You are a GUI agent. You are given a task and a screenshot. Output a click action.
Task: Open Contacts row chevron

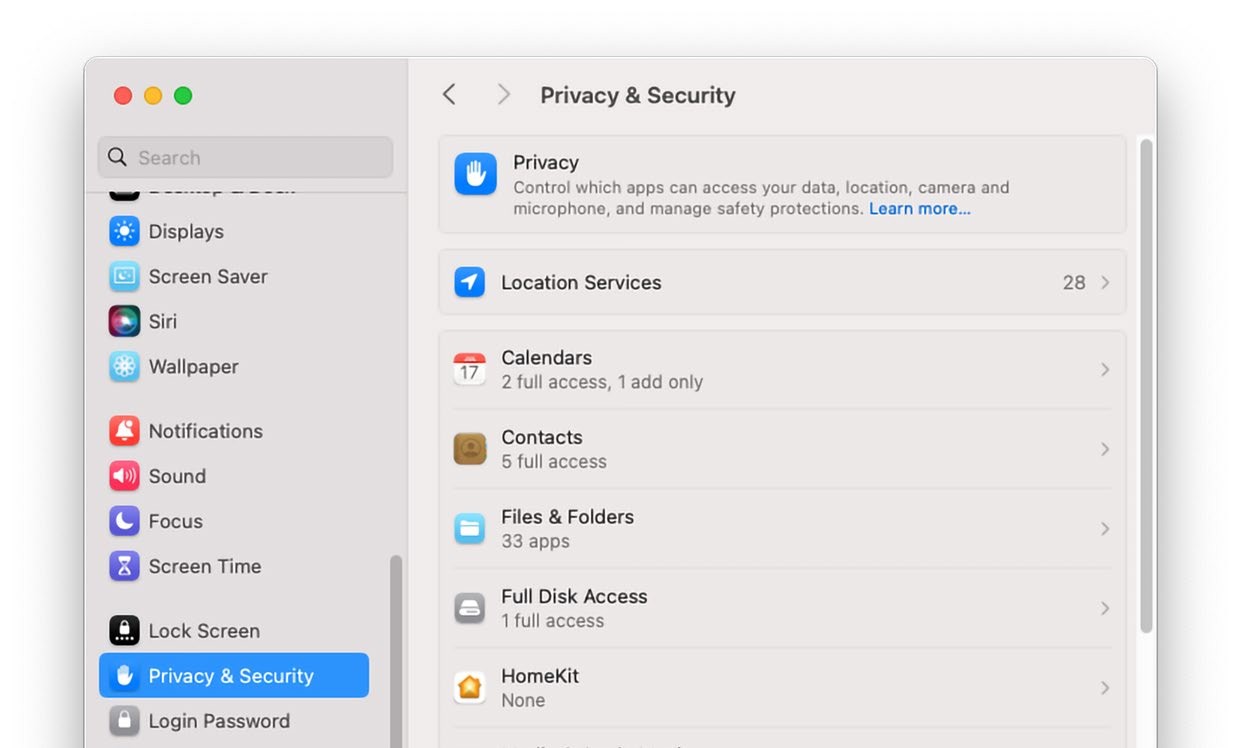click(1105, 449)
